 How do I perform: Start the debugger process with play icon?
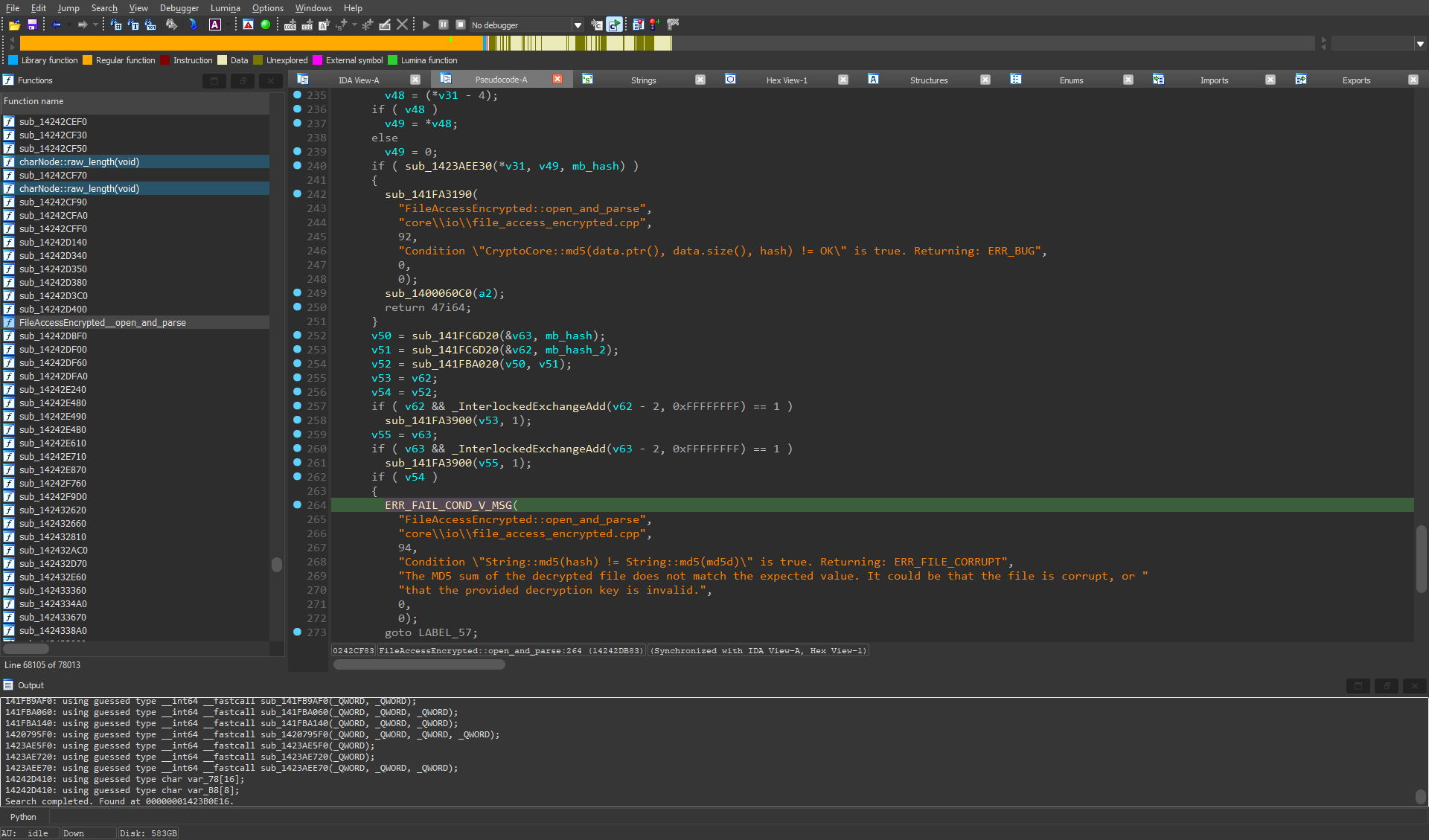pyautogui.click(x=426, y=25)
